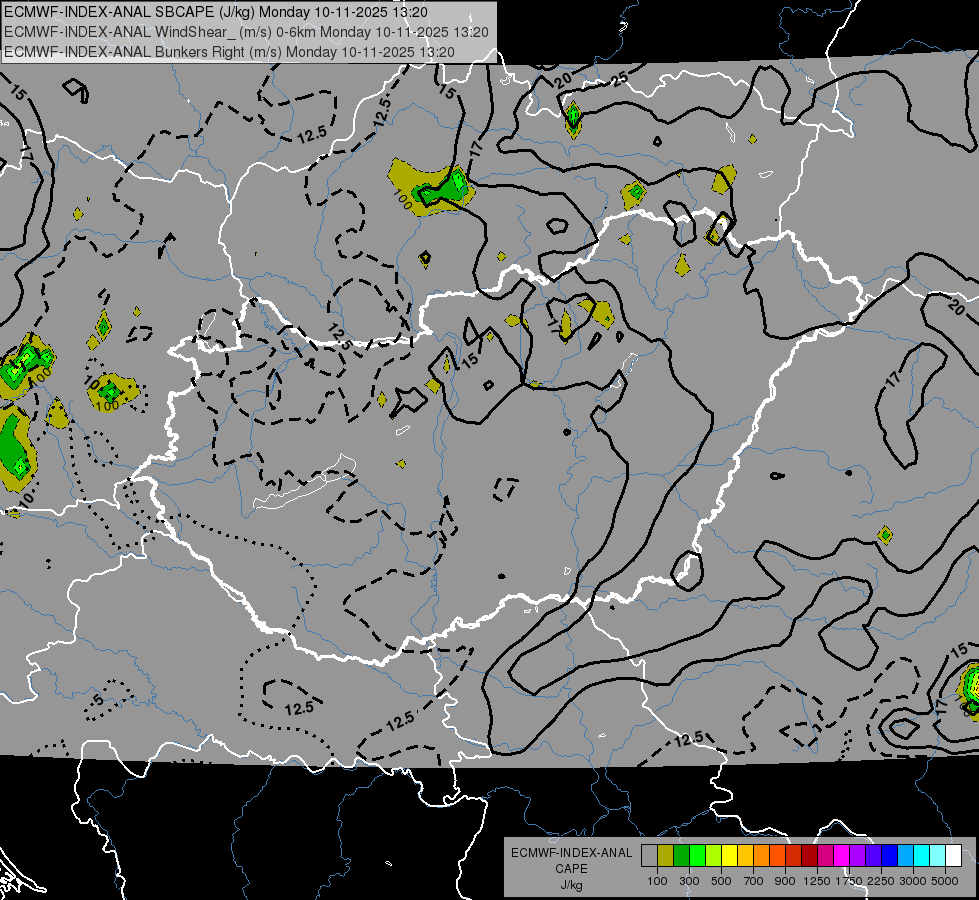The width and height of the screenshot is (979, 900).
Task: Click the dotted-contour 5 label on the map
Action: pos(98,700)
